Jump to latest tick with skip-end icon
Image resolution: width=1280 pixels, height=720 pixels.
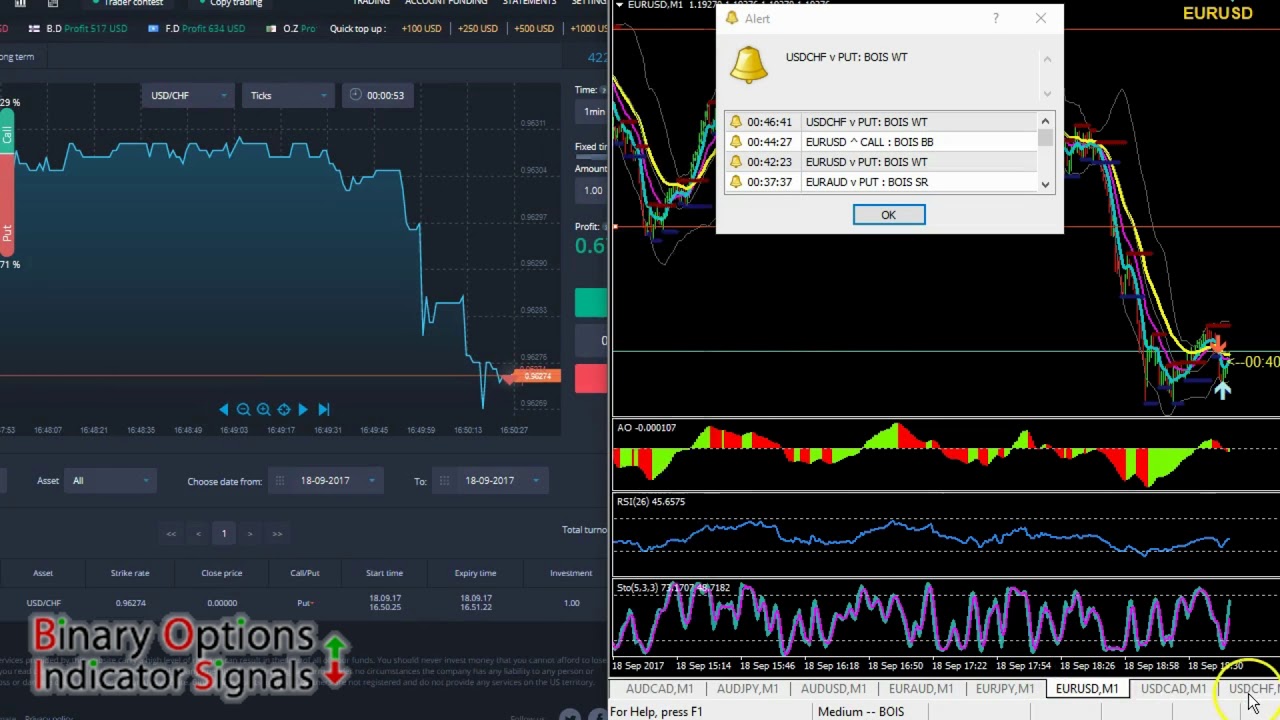pyautogui.click(x=323, y=409)
